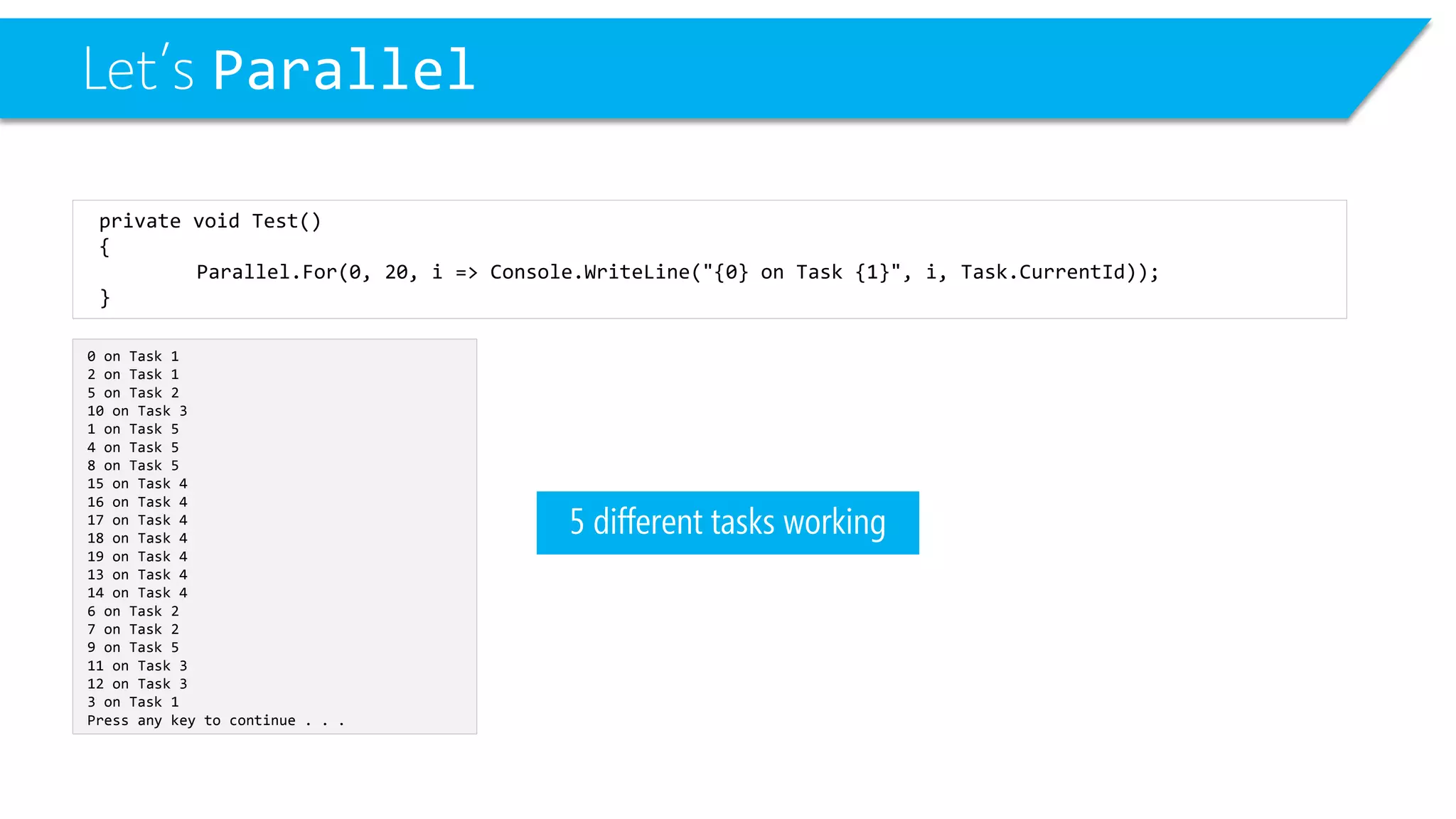
Task: Click the '6 on Task 2' output line
Action: (x=133, y=611)
